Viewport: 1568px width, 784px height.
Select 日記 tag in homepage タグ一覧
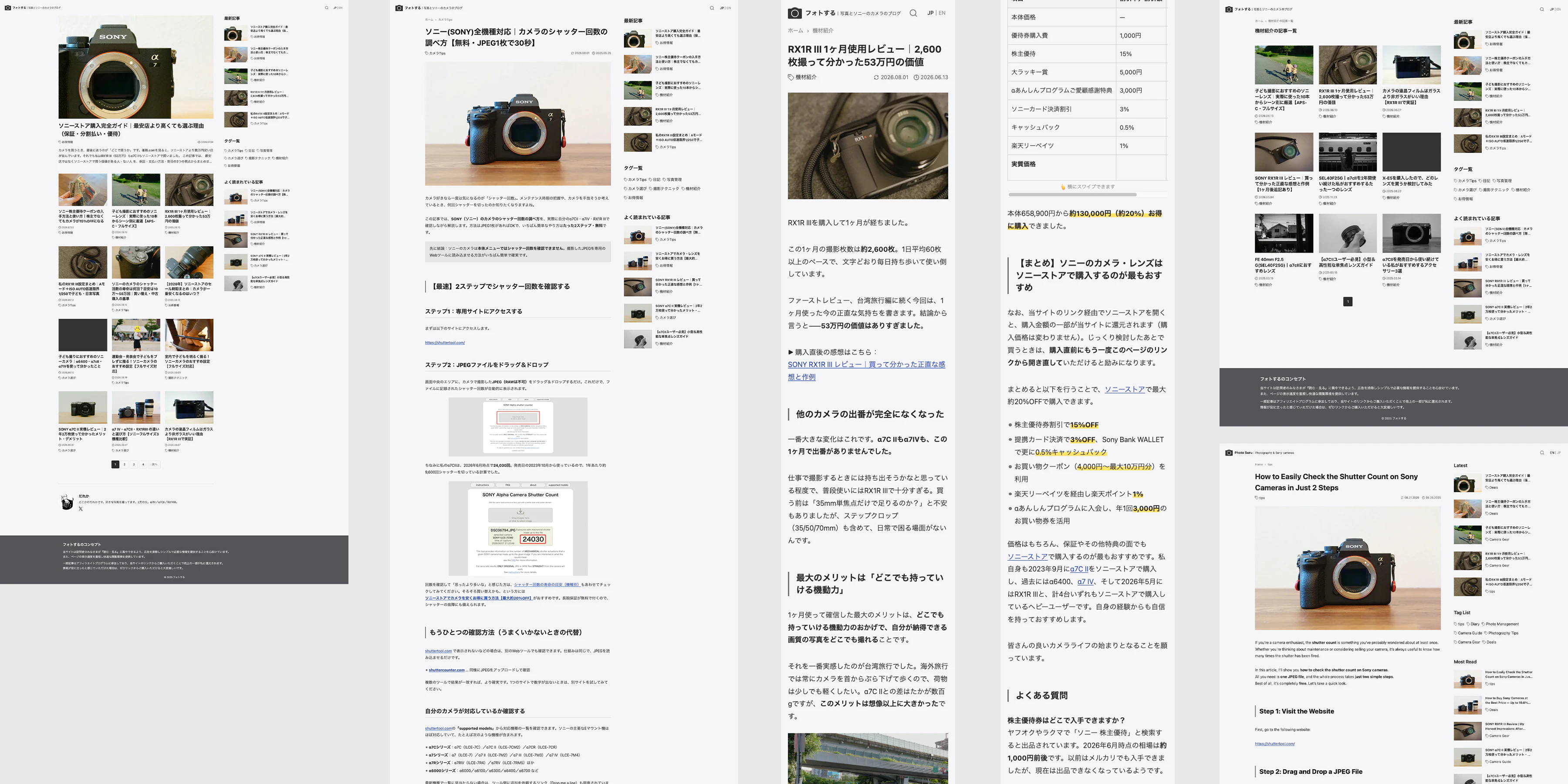(250, 150)
